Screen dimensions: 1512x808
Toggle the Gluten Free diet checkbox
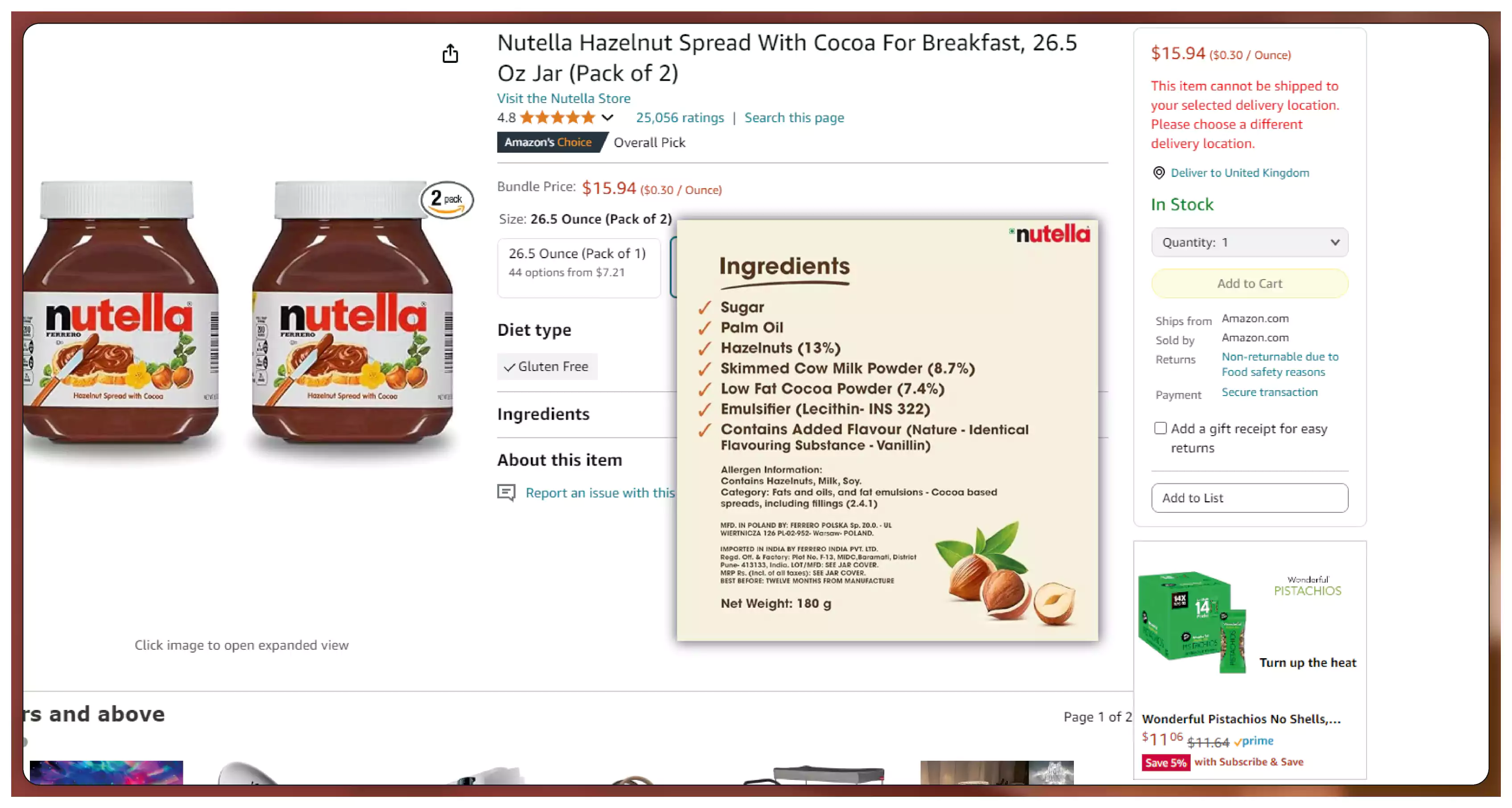click(547, 366)
